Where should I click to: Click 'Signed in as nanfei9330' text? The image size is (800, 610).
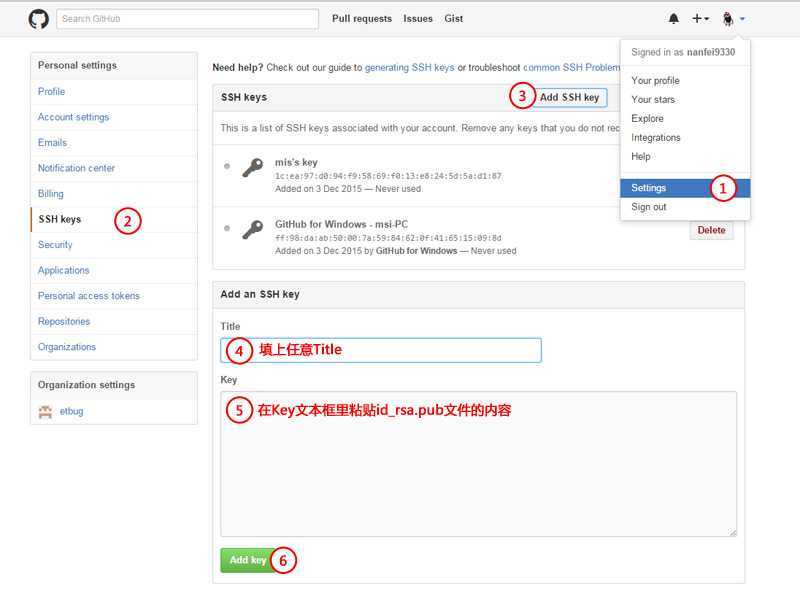click(683, 52)
